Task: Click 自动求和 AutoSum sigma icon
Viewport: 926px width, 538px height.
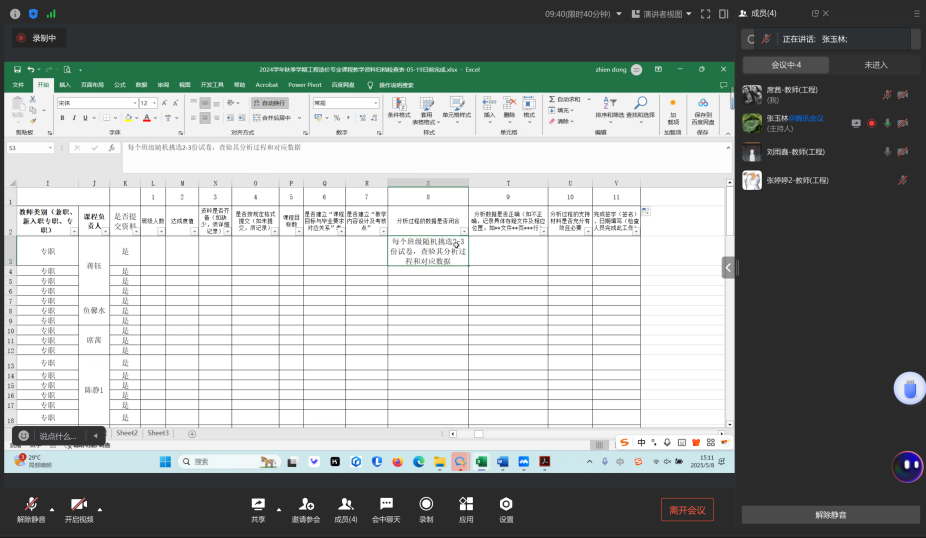Action: [x=564, y=99]
